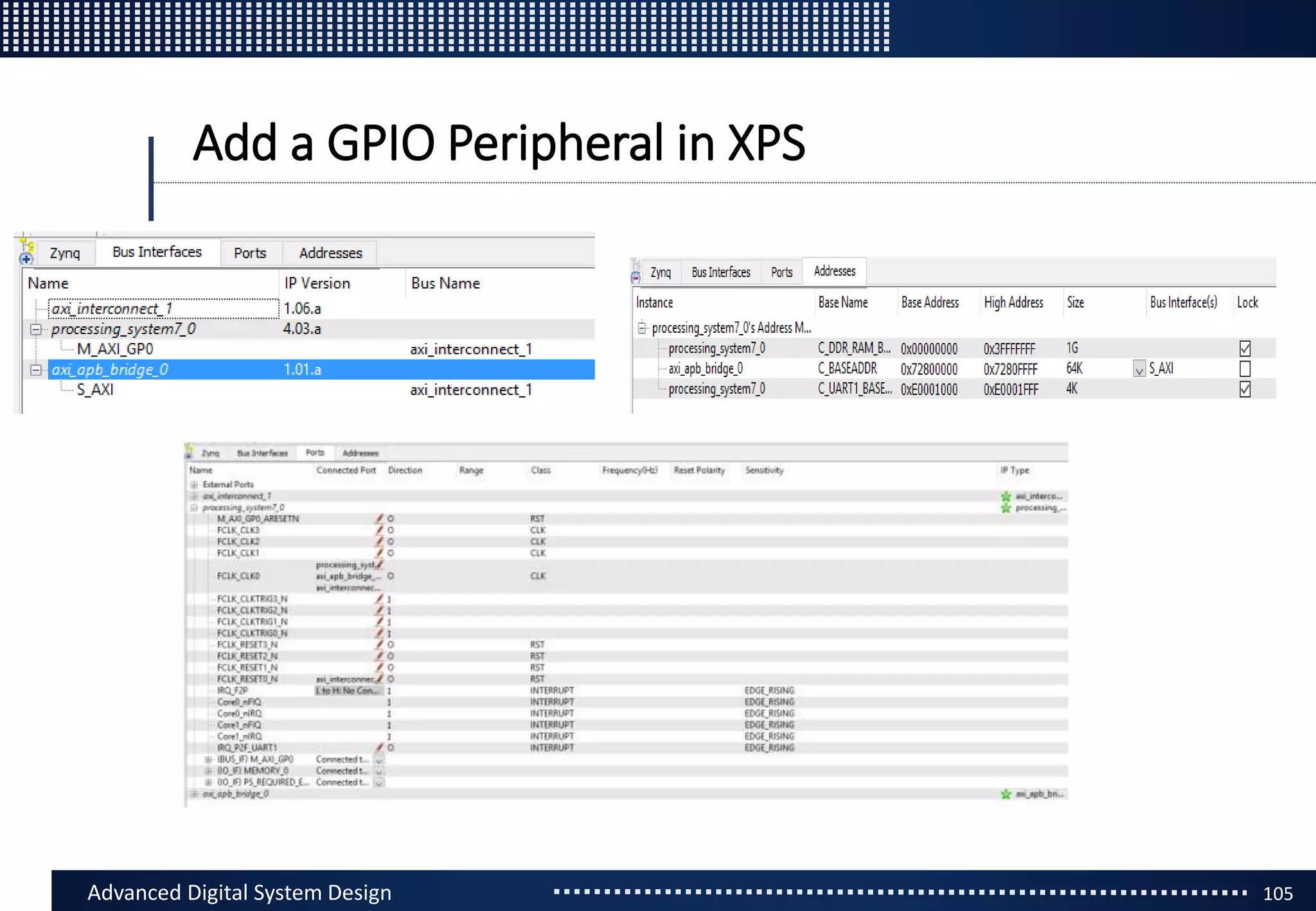Toggle Lock checkbox for C_UART1_BASE row
This screenshot has width=1316, height=911.
[x=1245, y=389]
